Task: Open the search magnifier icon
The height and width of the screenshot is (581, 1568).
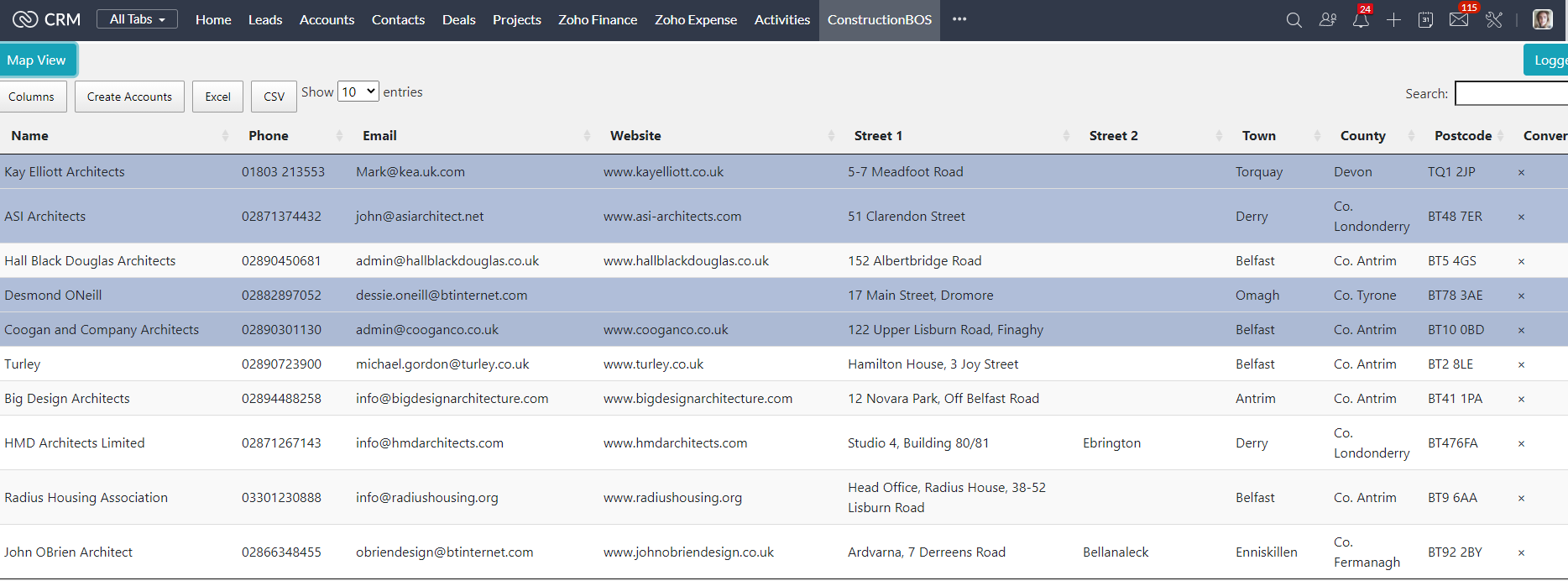Action: [x=1294, y=19]
